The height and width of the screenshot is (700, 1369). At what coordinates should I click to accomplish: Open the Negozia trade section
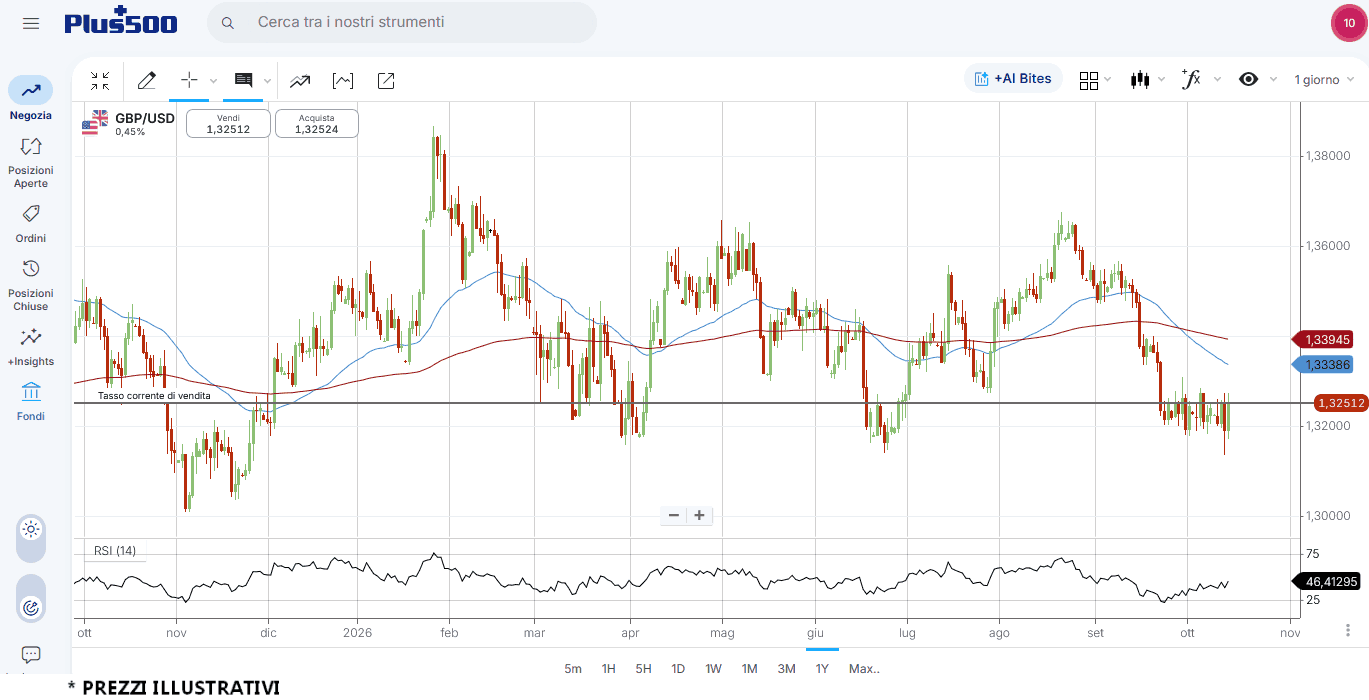pyautogui.click(x=31, y=98)
